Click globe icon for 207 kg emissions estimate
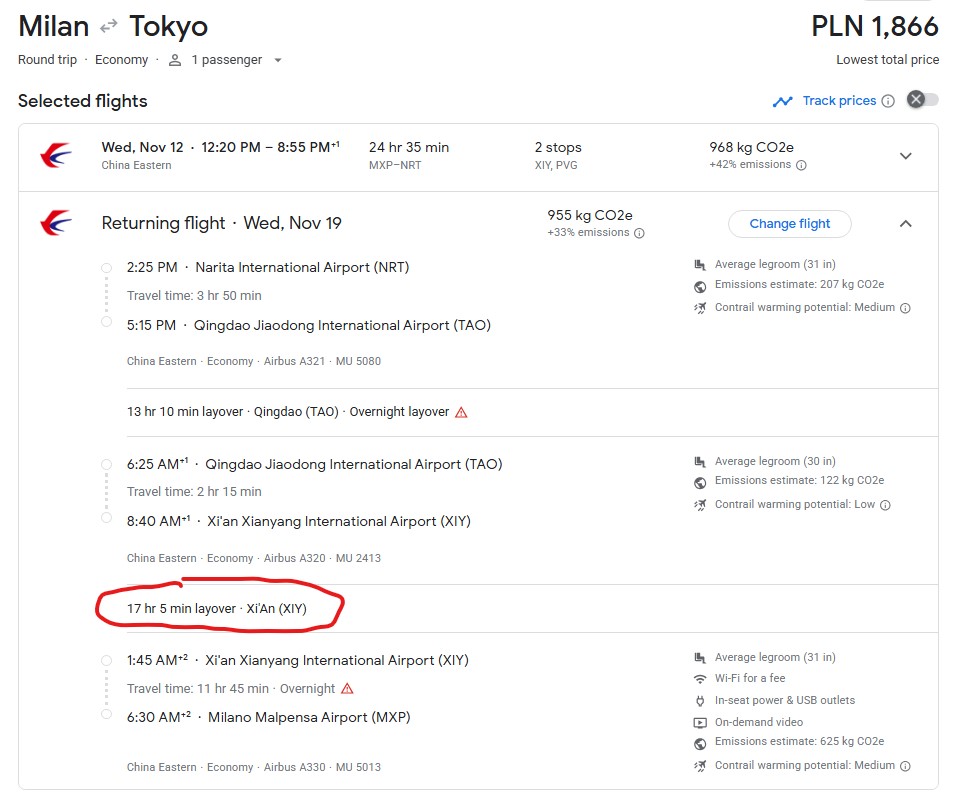The width and height of the screenshot is (970, 798). [700, 286]
